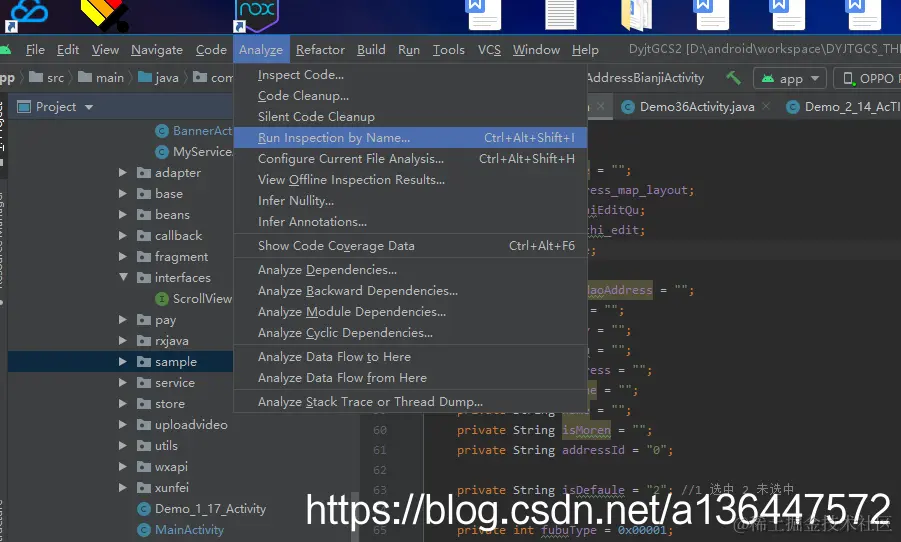This screenshot has height=542, width=901.
Task: Open the Refactor menu
Action: click(320, 50)
